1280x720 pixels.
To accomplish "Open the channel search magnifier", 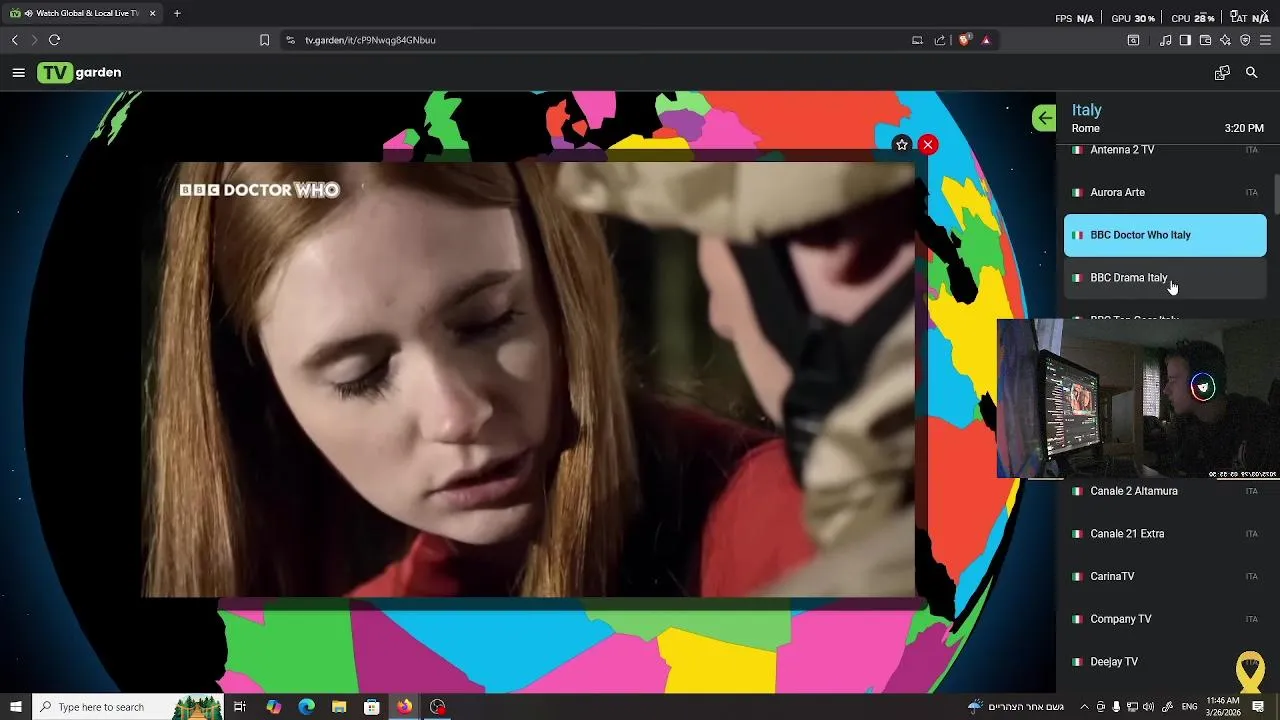I will coord(1251,73).
